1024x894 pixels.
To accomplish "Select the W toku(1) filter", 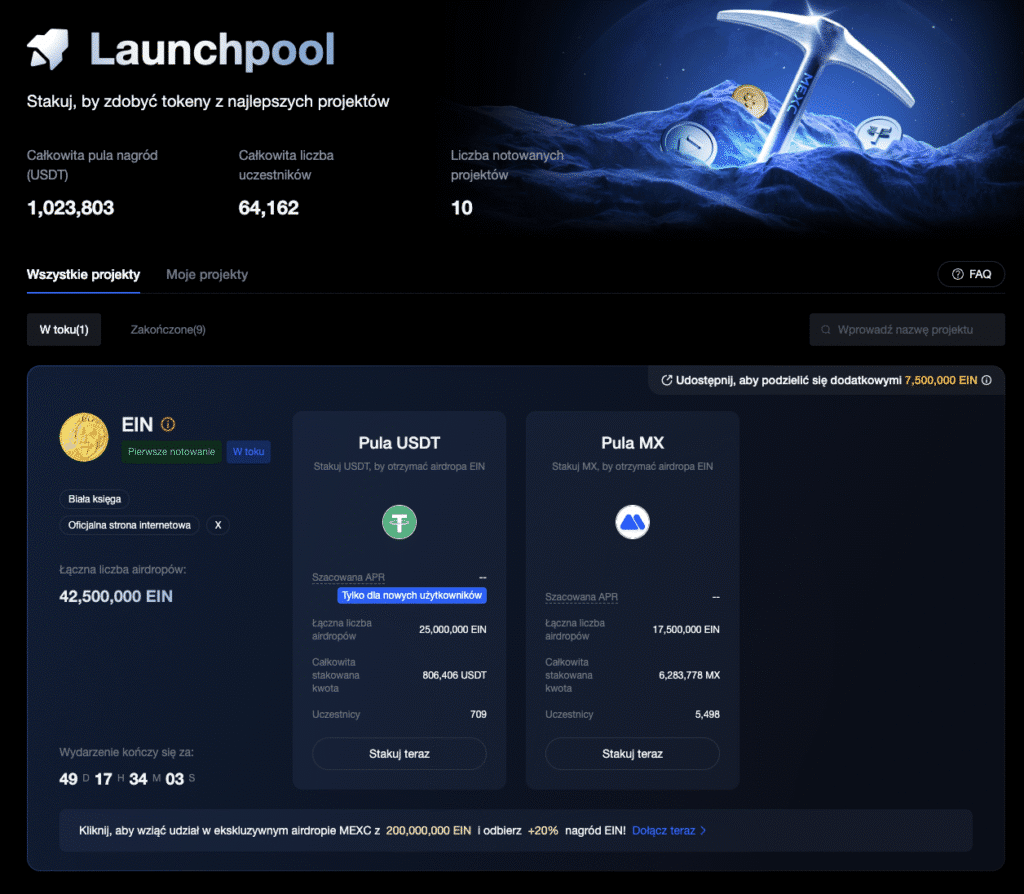I will tap(64, 330).
